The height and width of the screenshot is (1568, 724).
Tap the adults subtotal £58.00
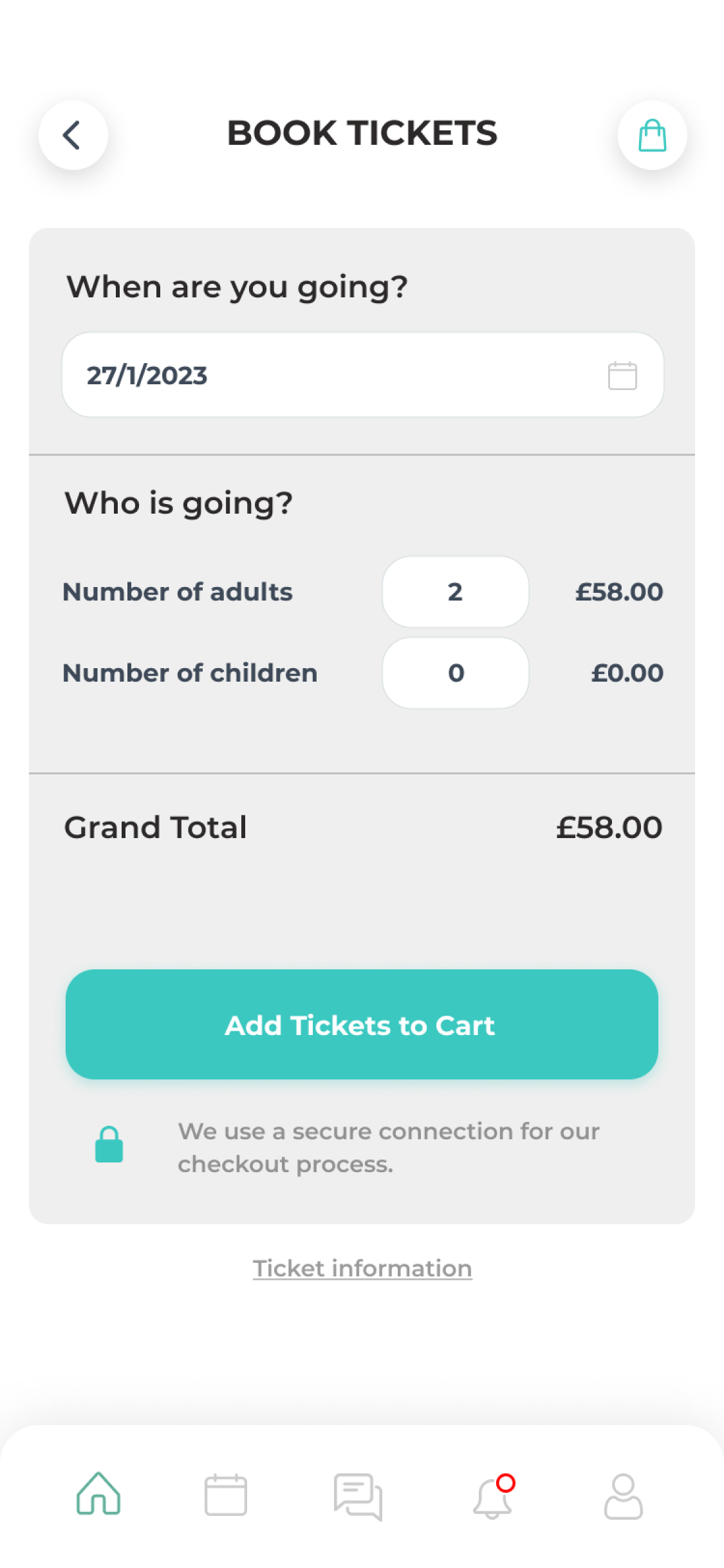point(618,592)
